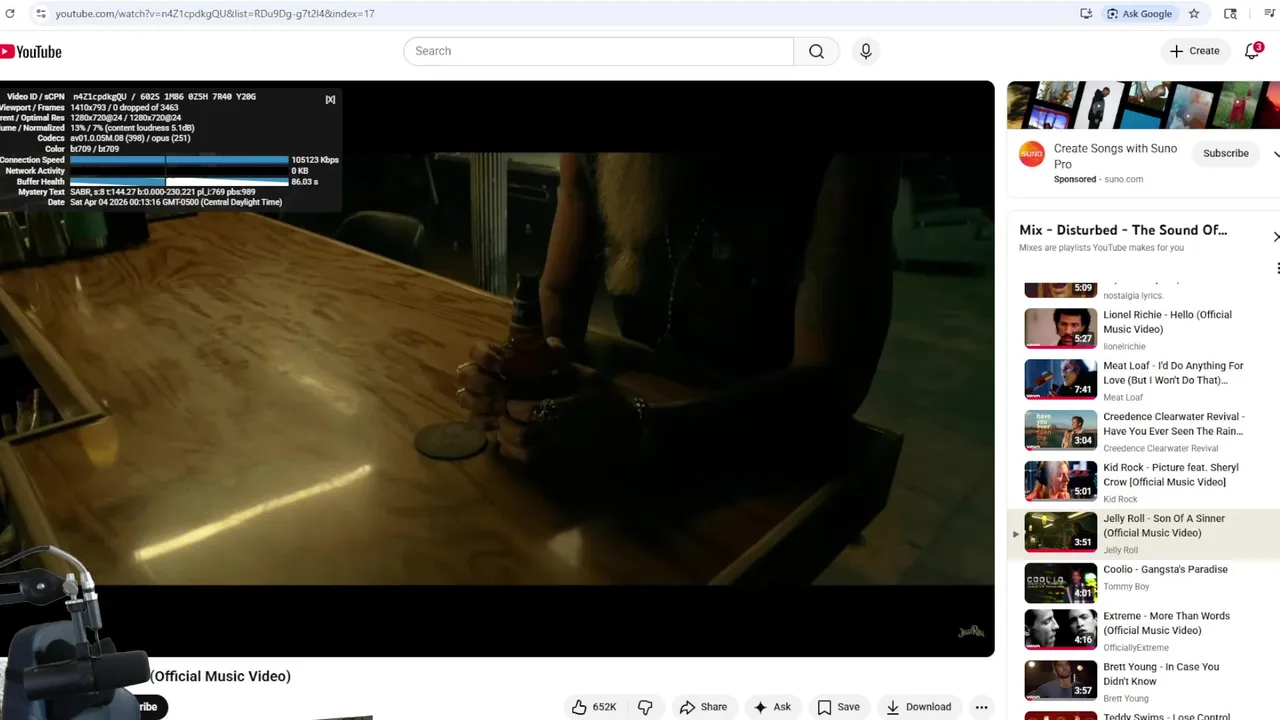Click 'Create Songs with Suno Pro' ad title
Image resolution: width=1280 pixels, height=720 pixels.
click(x=1115, y=156)
